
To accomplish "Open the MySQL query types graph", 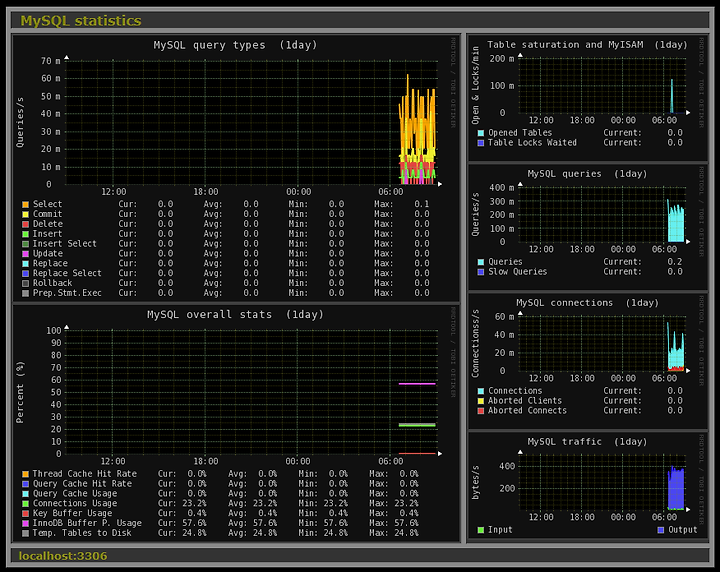I will (x=236, y=168).
